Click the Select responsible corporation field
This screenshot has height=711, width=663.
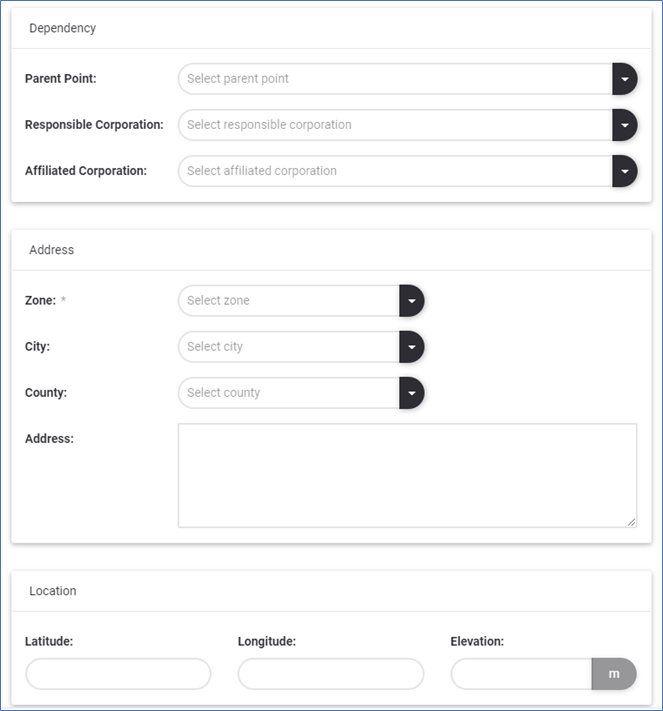[x=394, y=125]
